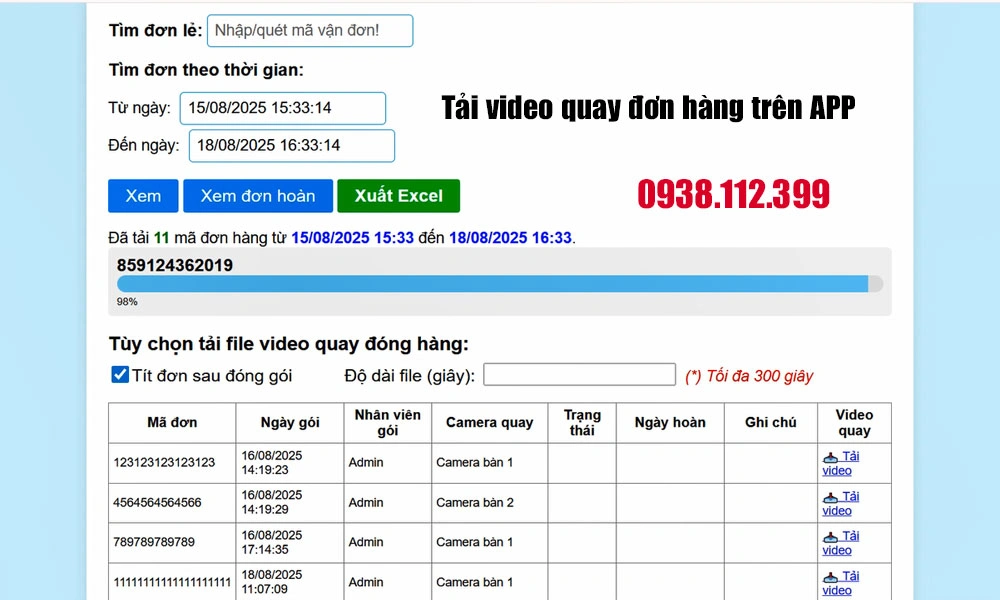1000x600 pixels.
Task: Click the order number 859124362019 above the progress bar
Action: (x=174, y=266)
